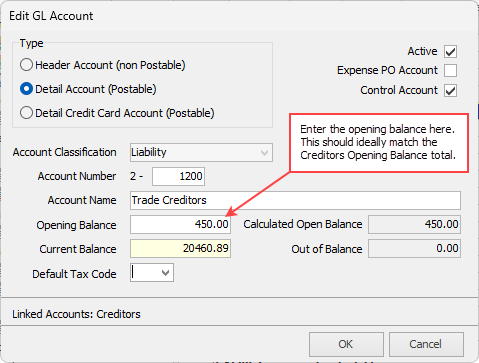The image size is (479, 363).
Task: Click the Out of Balance label
Action: (x=327, y=249)
